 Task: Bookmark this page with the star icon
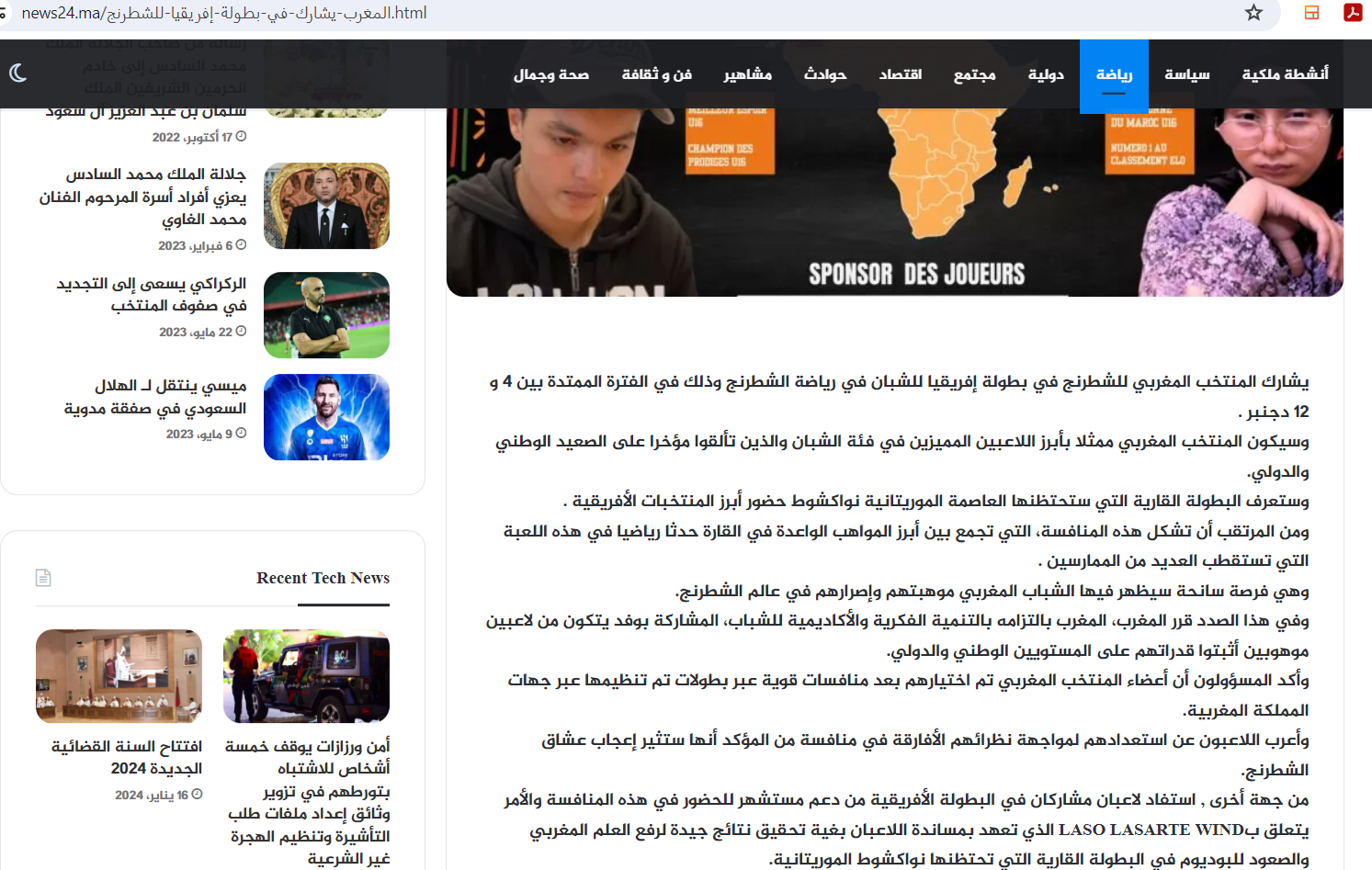click(1253, 13)
